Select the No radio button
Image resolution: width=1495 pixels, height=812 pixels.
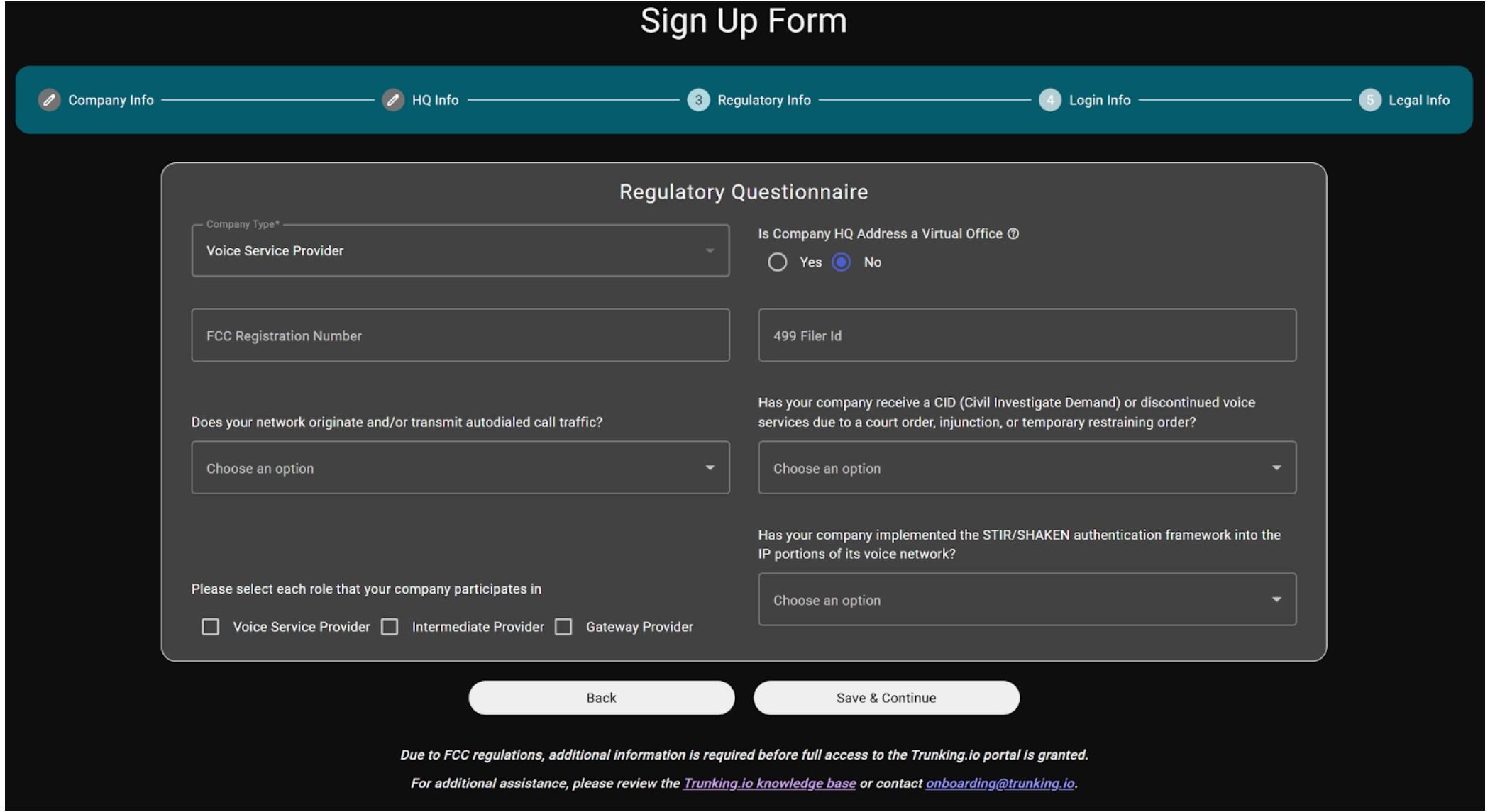(x=842, y=262)
